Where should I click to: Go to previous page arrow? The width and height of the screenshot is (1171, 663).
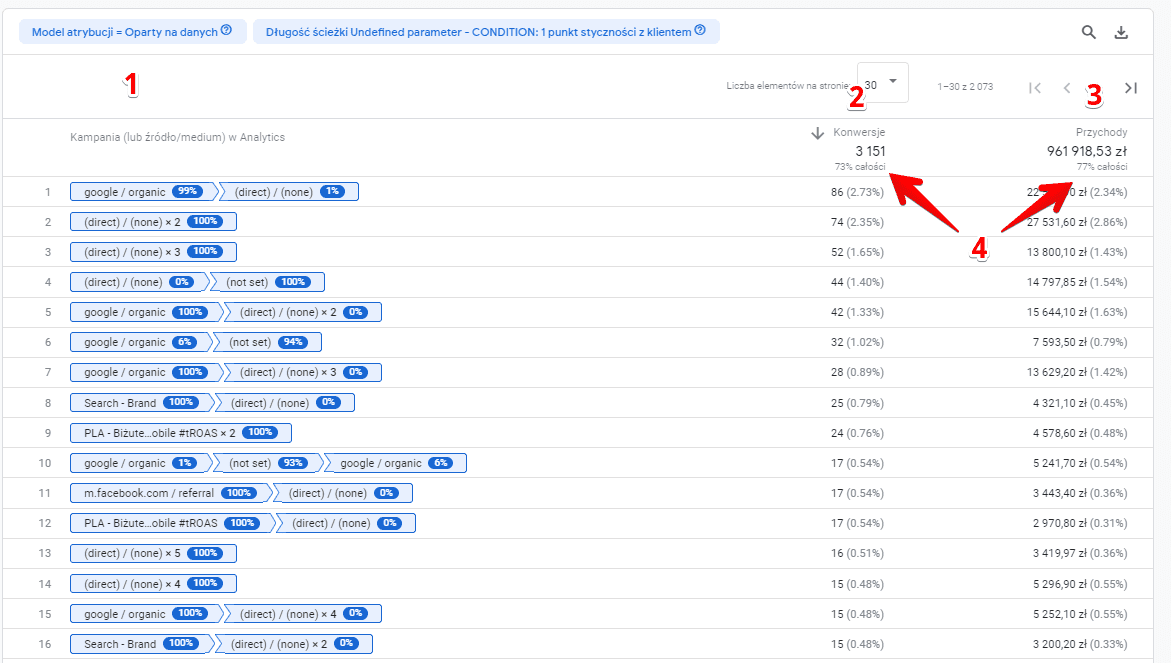[1067, 88]
